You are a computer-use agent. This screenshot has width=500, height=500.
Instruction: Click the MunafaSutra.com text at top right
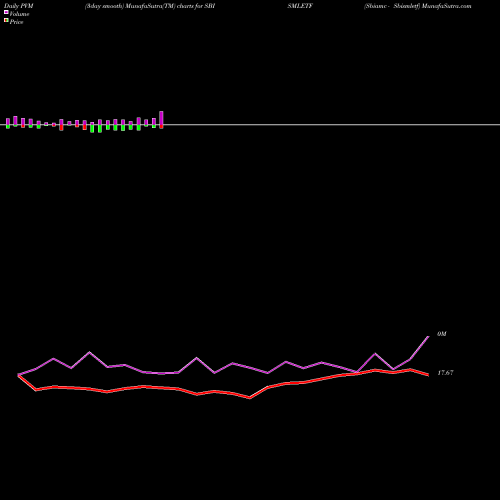pos(446,6)
